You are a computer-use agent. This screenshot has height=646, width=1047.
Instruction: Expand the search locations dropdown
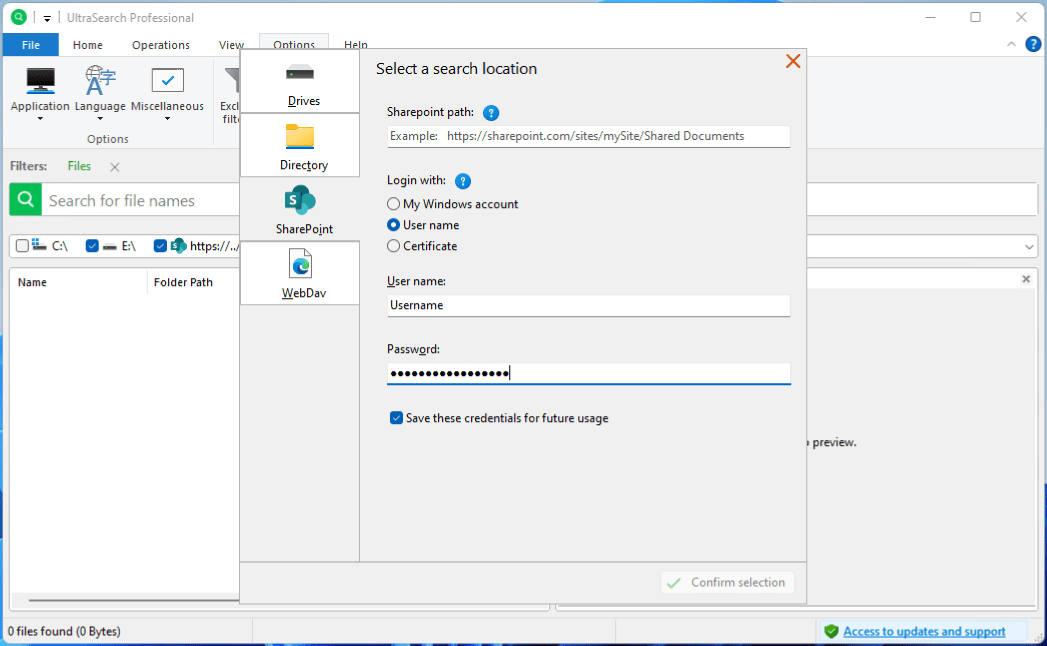click(x=1029, y=247)
